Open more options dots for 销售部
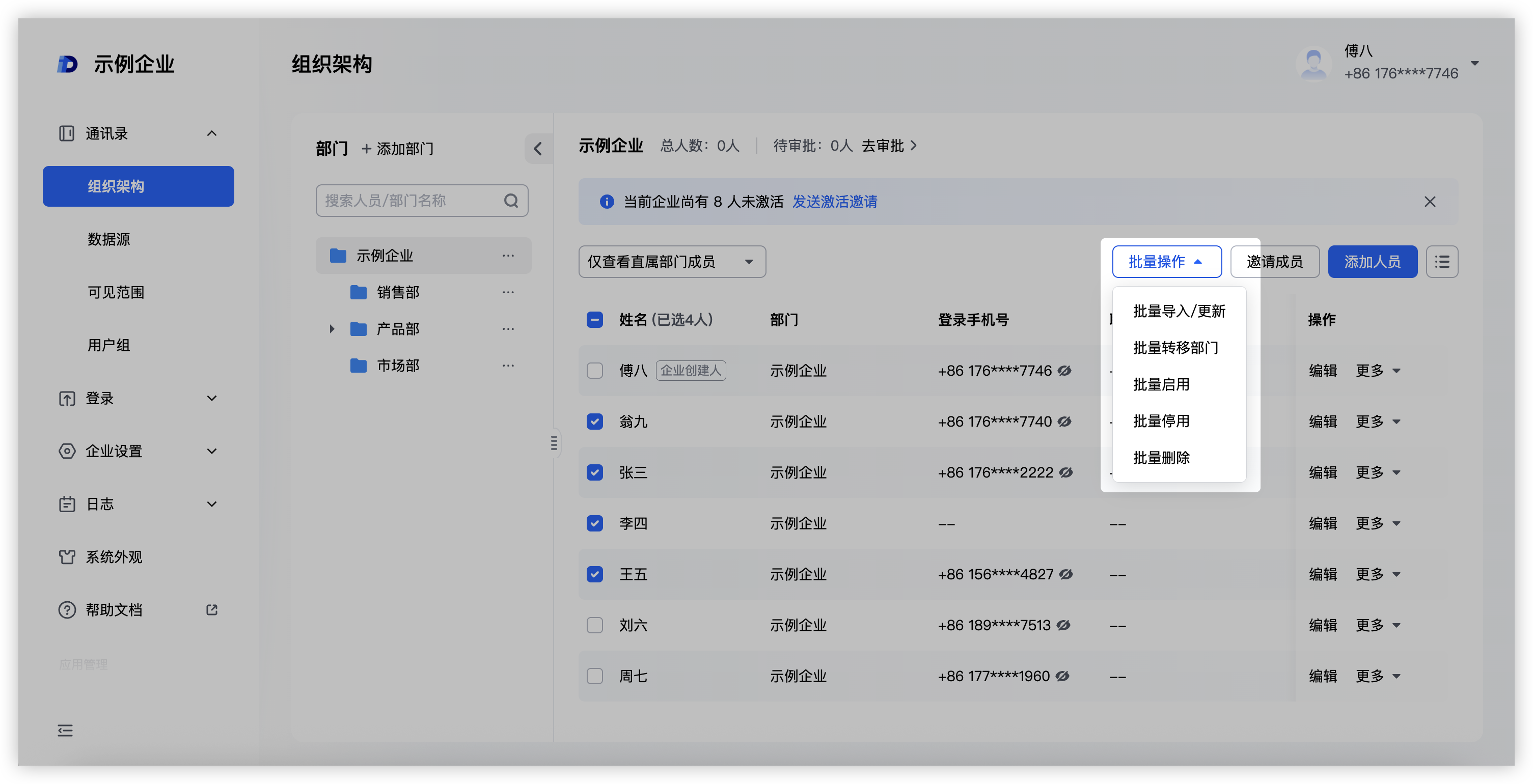This screenshot has width=1533, height=784. (508, 292)
